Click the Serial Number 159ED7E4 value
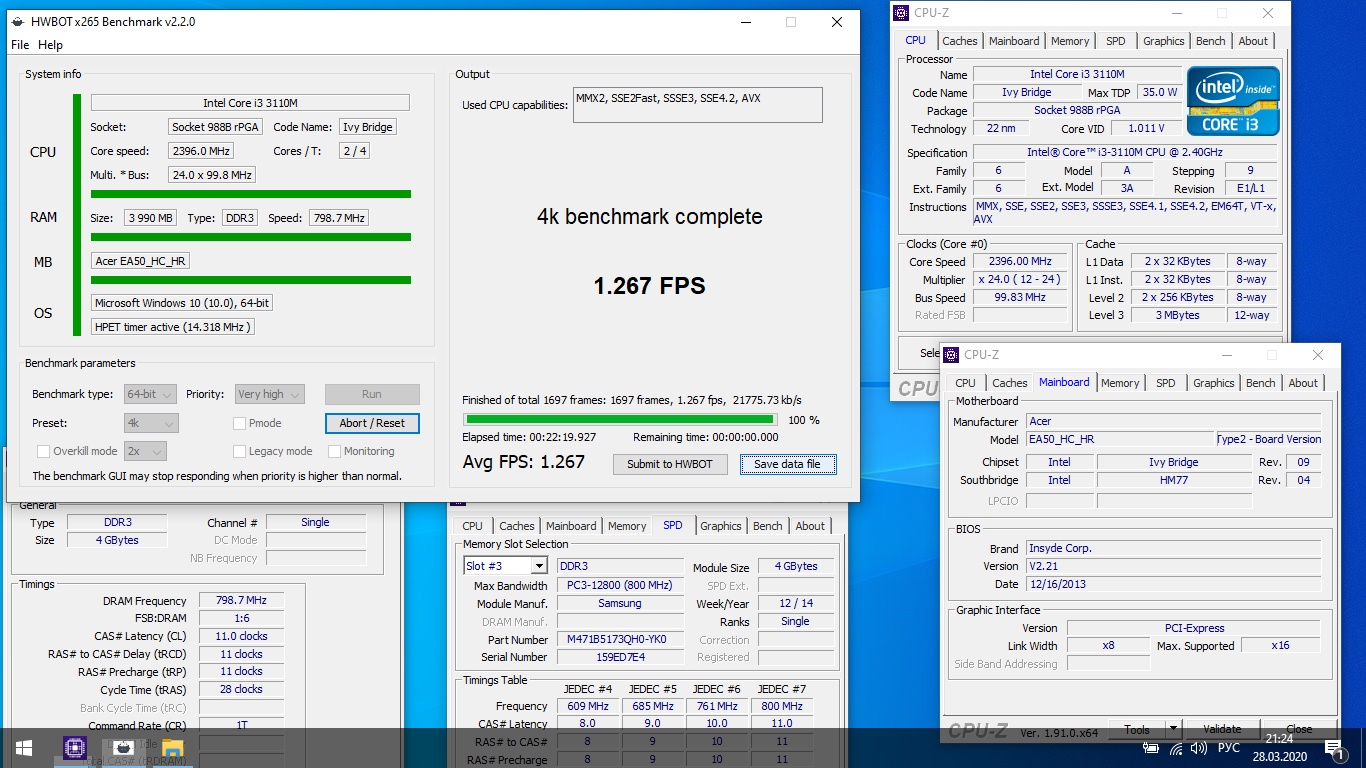This screenshot has width=1366, height=768. [x=620, y=658]
